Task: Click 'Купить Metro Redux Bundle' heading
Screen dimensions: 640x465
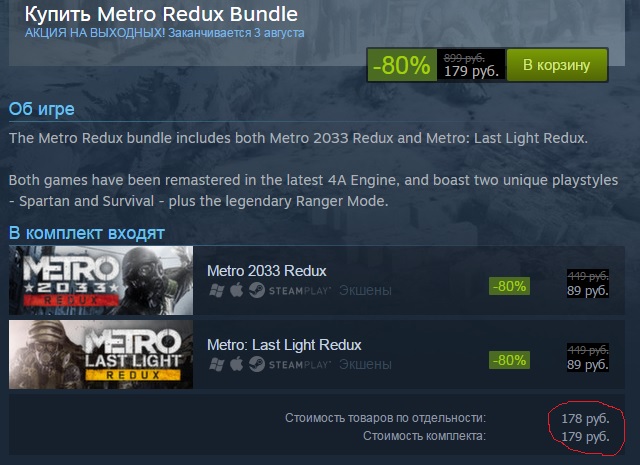Action: [x=161, y=14]
